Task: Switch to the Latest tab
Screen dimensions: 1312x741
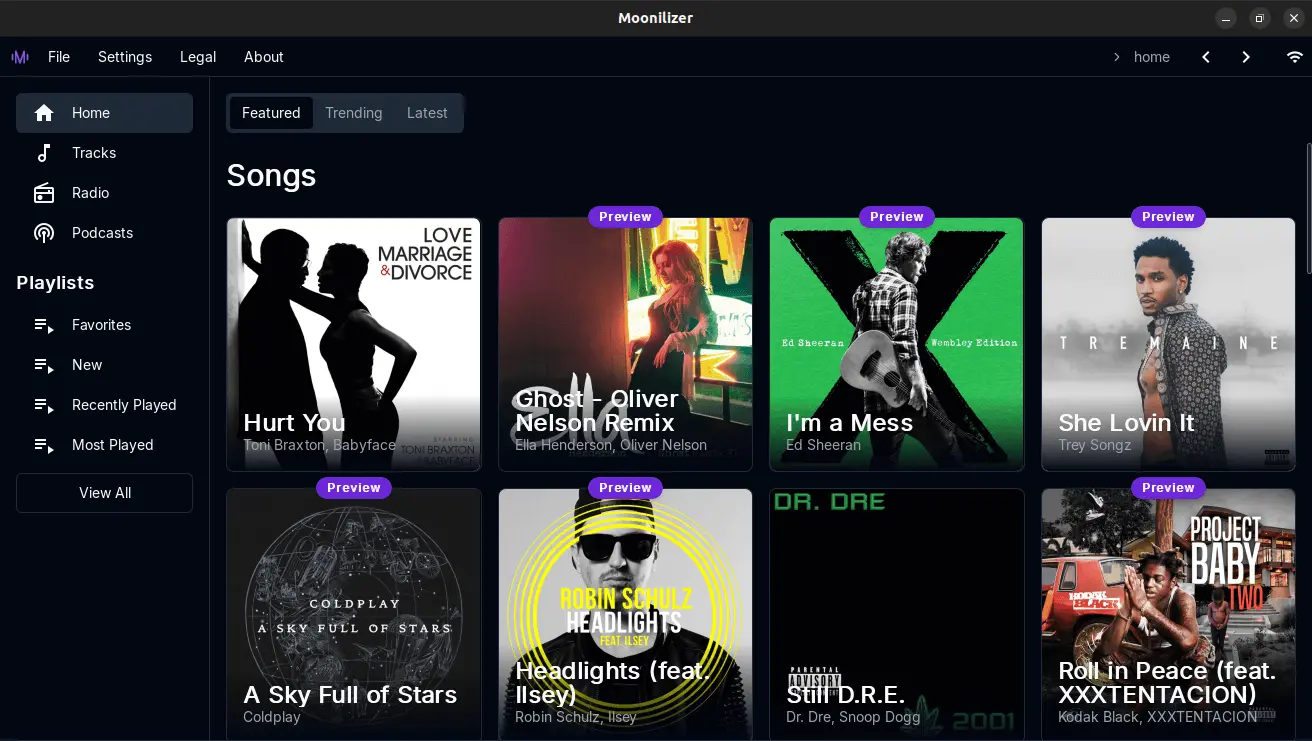Action: [427, 113]
